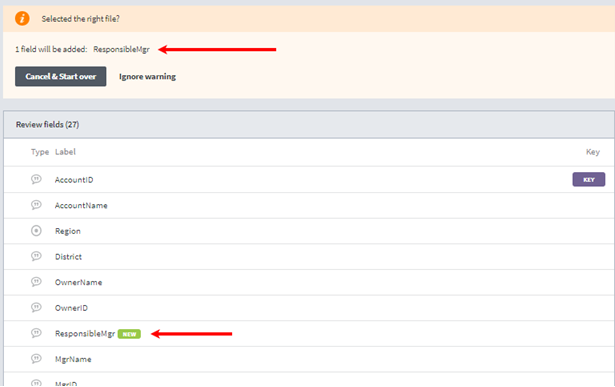Click the Type column header
Image resolution: width=615 pixels, height=387 pixels.
tap(40, 152)
